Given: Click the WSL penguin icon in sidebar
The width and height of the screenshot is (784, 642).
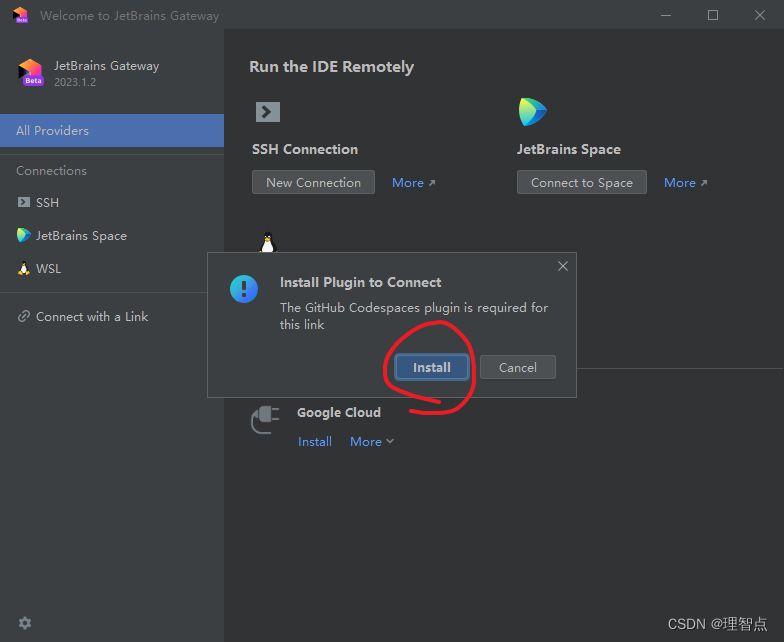Looking at the screenshot, I should pyautogui.click(x=24, y=268).
